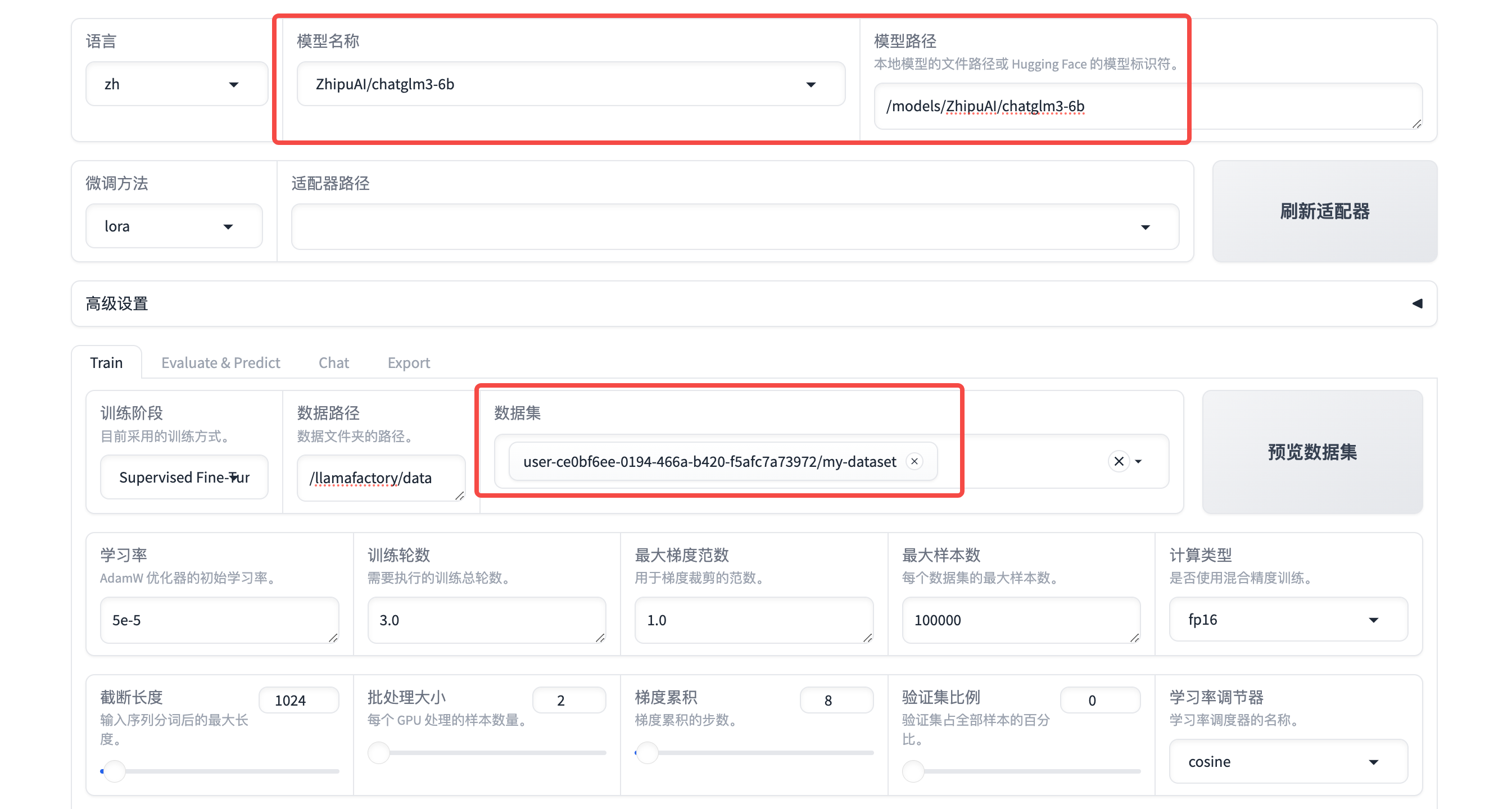Click the 梯度累积 number box showing 8
Screen dimensions: 1512x809
[836, 700]
